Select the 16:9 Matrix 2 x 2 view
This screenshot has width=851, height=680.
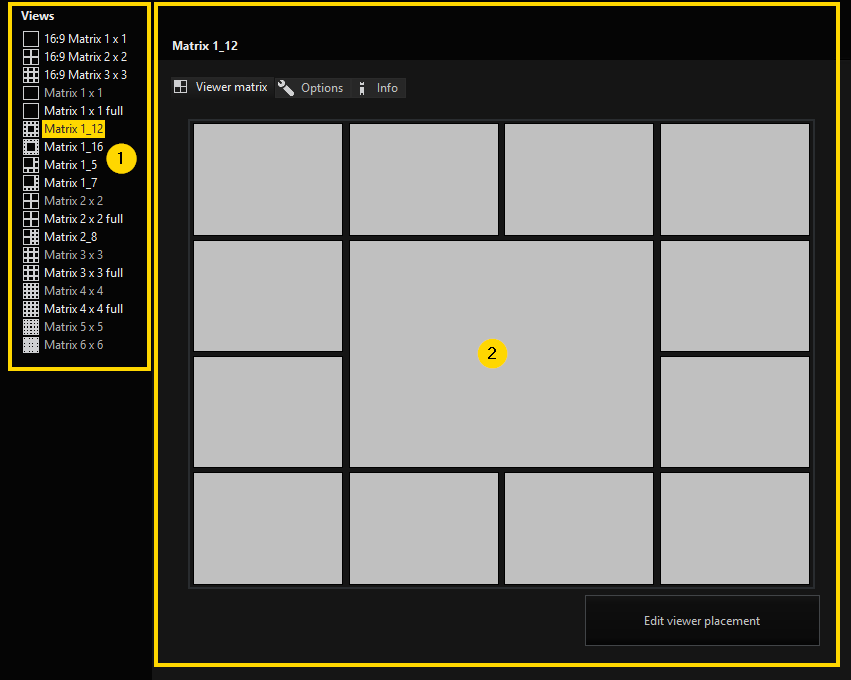pyautogui.click(x=85, y=57)
